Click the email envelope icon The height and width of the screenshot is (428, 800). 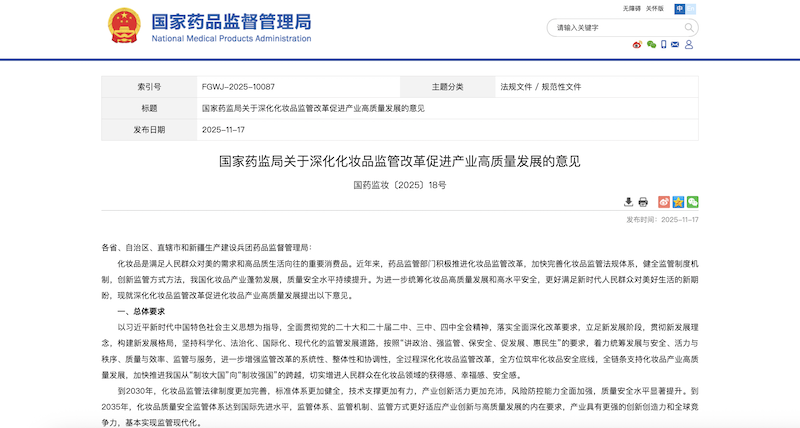(677, 45)
